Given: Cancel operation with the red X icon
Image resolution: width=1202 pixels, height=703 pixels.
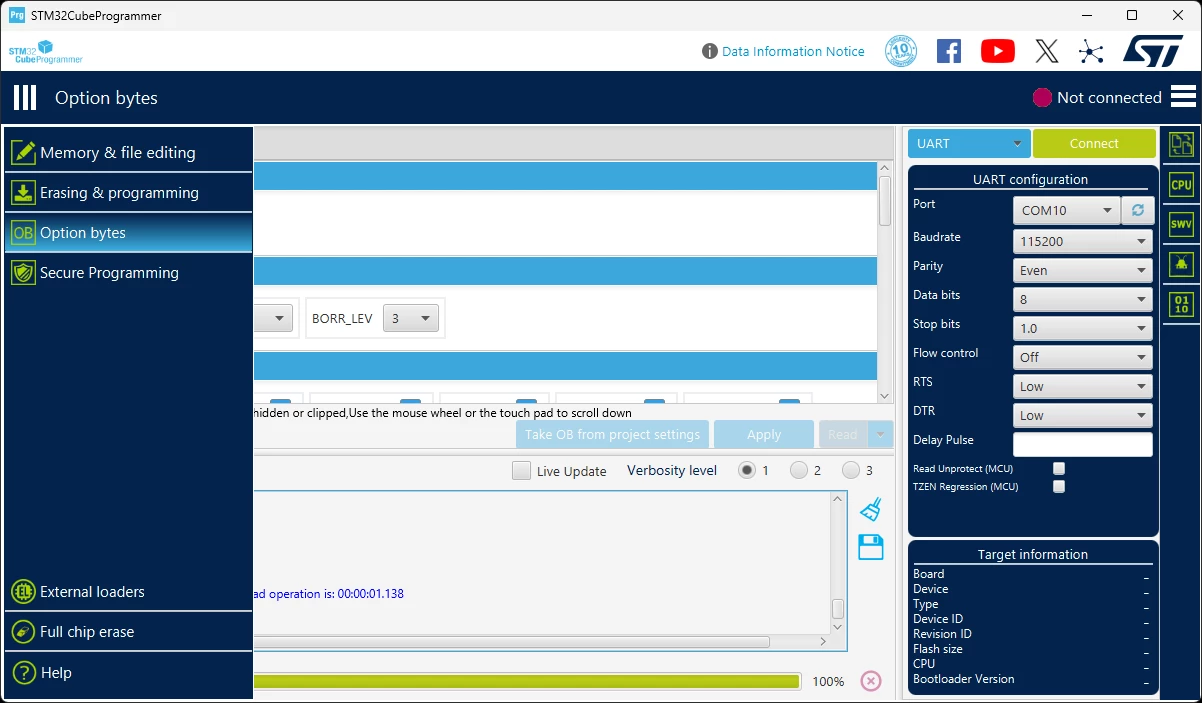Looking at the screenshot, I should [x=871, y=681].
